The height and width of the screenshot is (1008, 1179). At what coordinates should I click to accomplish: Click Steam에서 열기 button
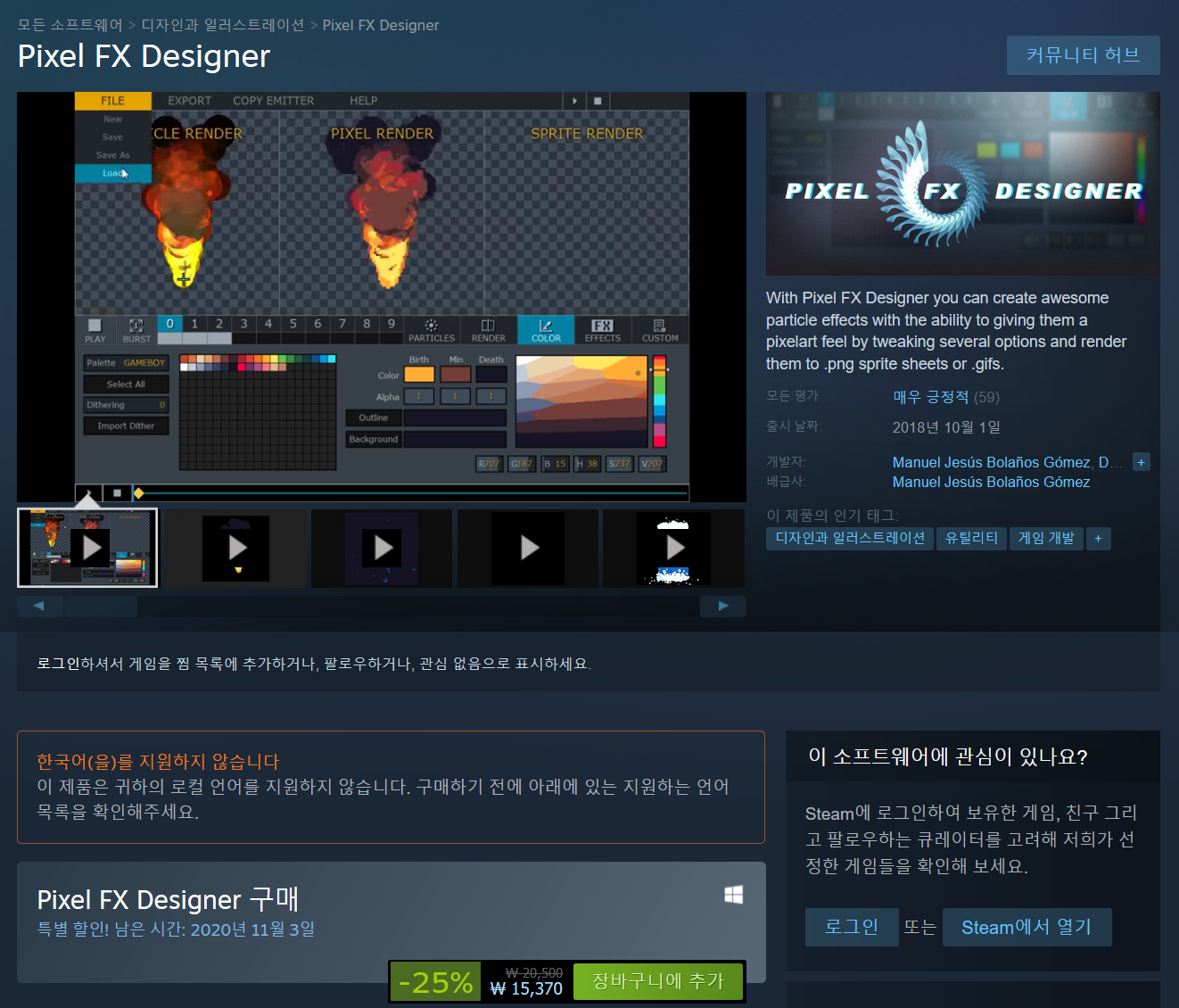pyautogui.click(x=1026, y=927)
